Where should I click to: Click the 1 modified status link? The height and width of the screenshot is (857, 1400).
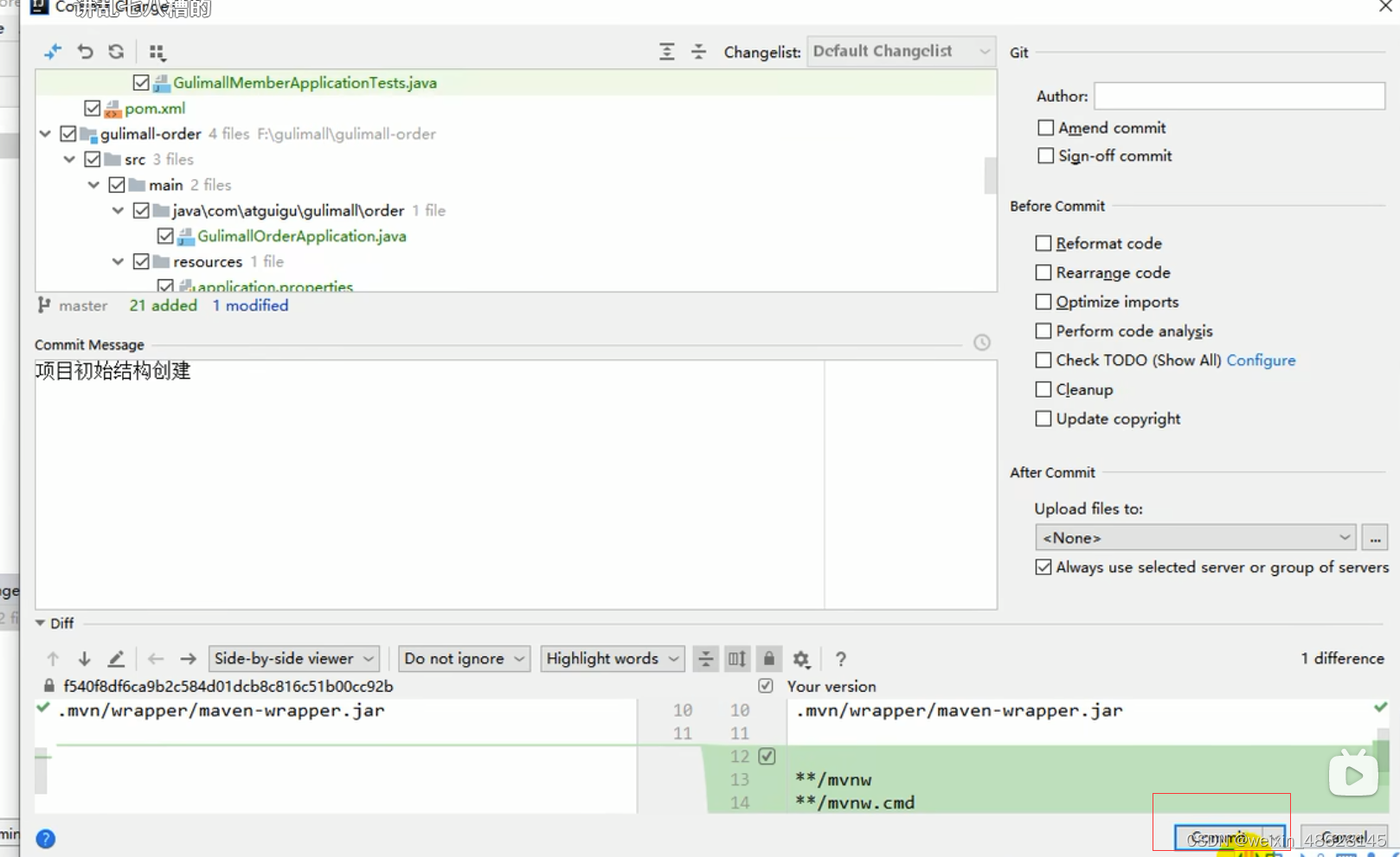[250, 305]
